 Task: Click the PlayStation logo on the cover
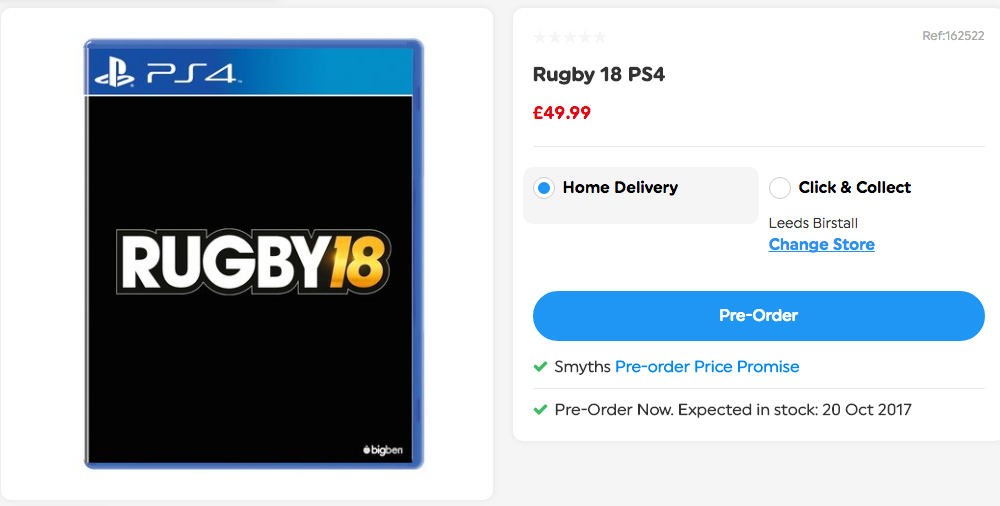pyautogui.click(x=114, y=74)
